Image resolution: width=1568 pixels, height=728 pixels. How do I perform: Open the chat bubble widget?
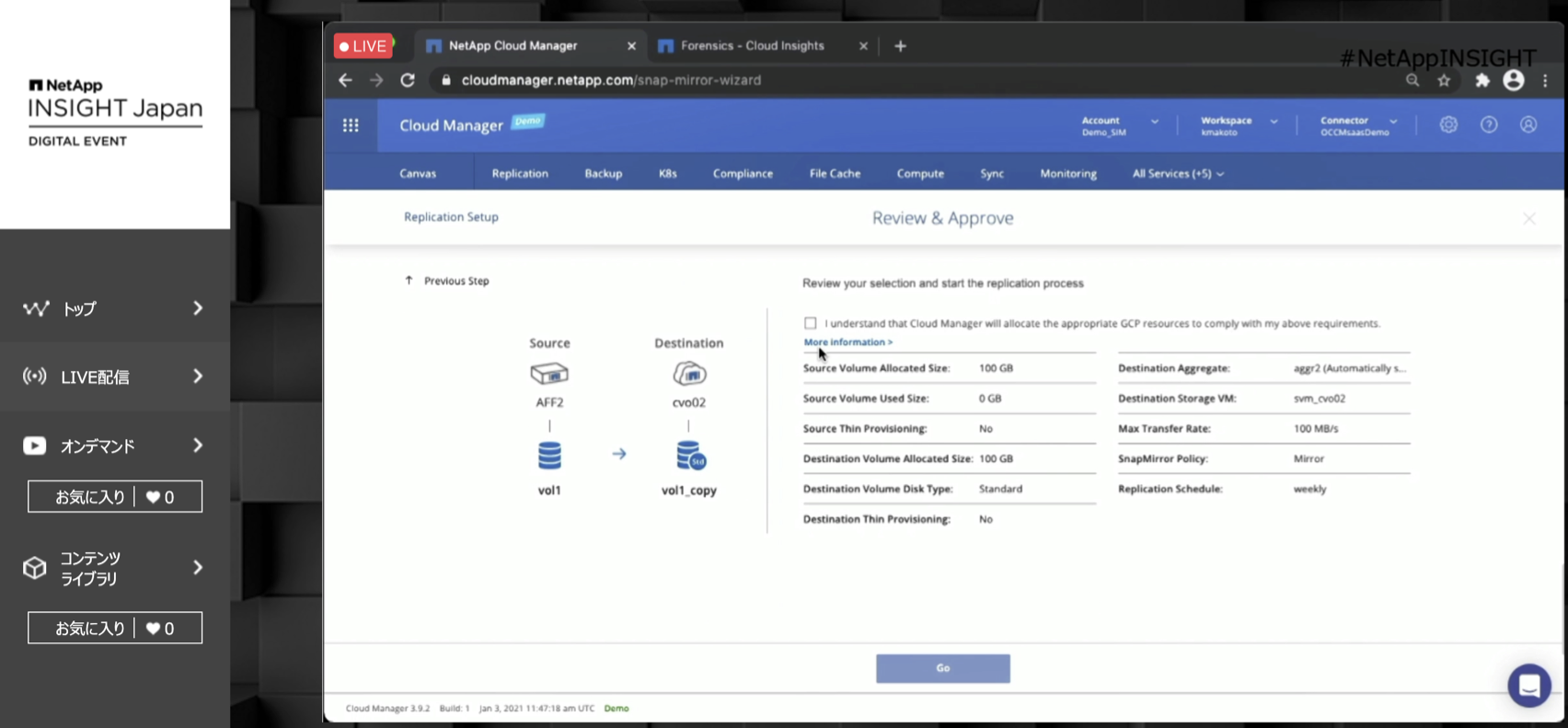tap(1529, 686)
